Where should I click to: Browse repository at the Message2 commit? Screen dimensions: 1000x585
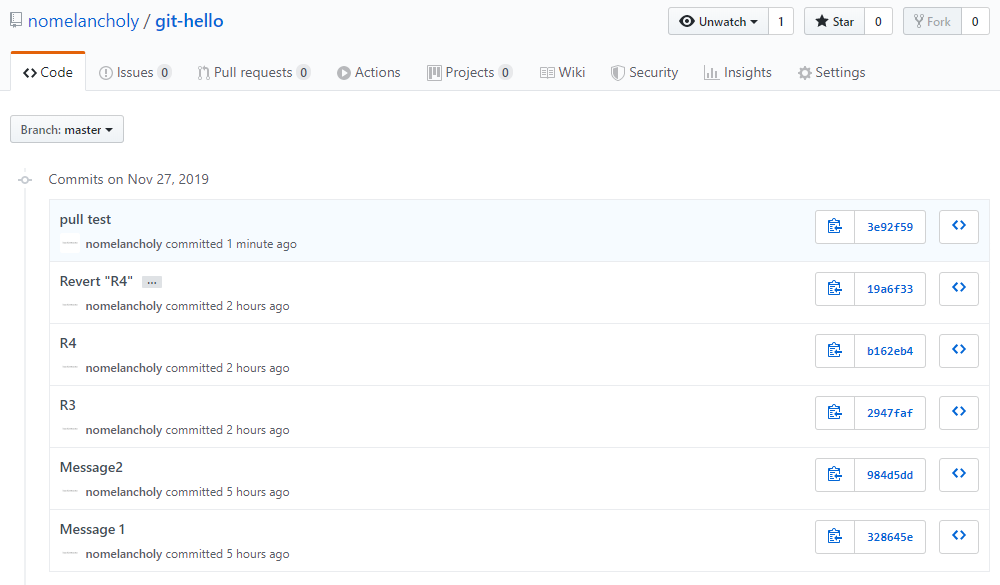pos(959,475)
